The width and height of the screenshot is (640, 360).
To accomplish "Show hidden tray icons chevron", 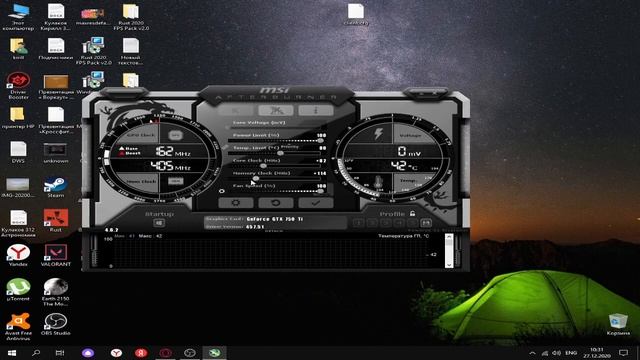I will [x=532, y=353].
